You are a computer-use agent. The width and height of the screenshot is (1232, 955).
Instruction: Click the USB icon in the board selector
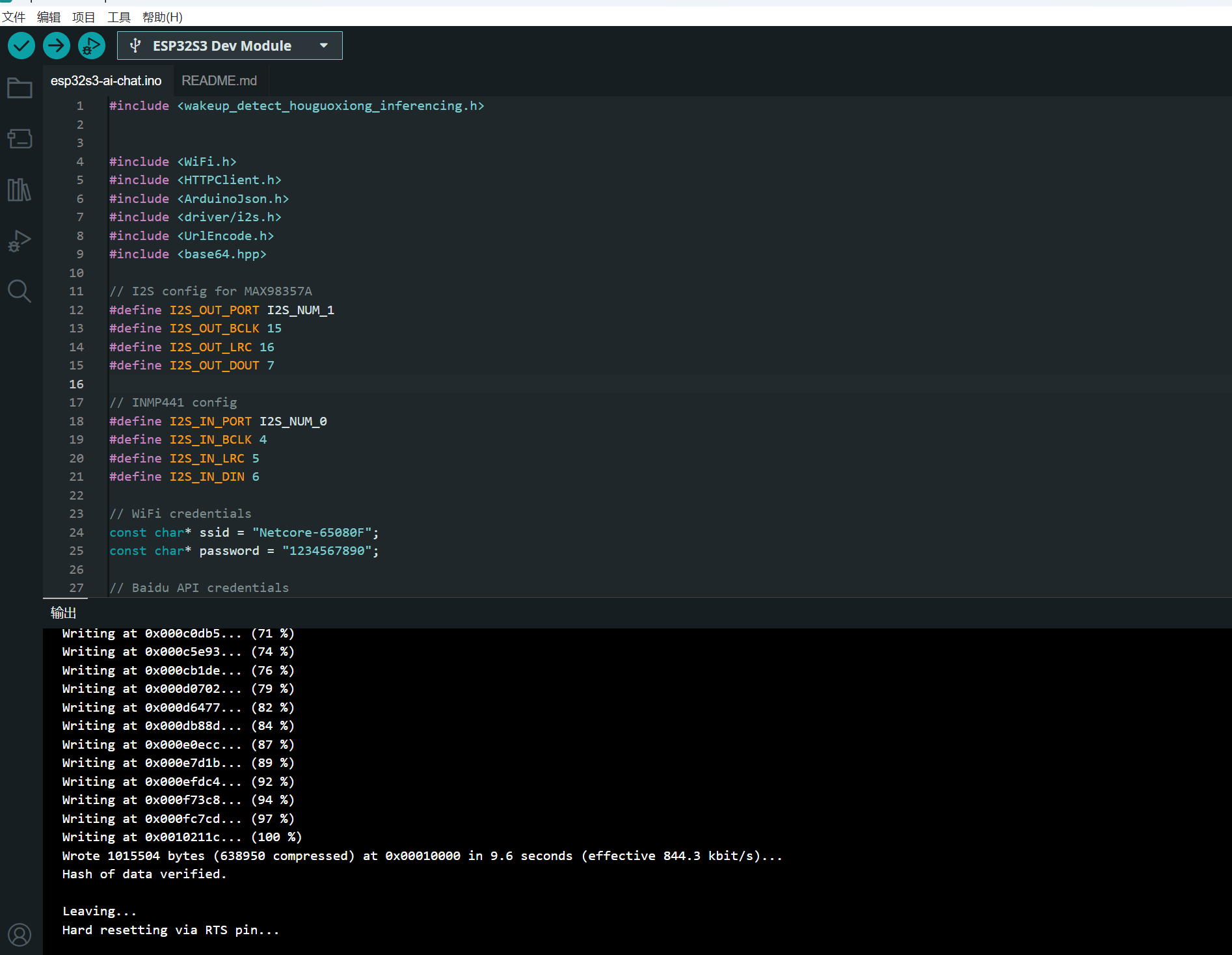(x=135, y=46)
